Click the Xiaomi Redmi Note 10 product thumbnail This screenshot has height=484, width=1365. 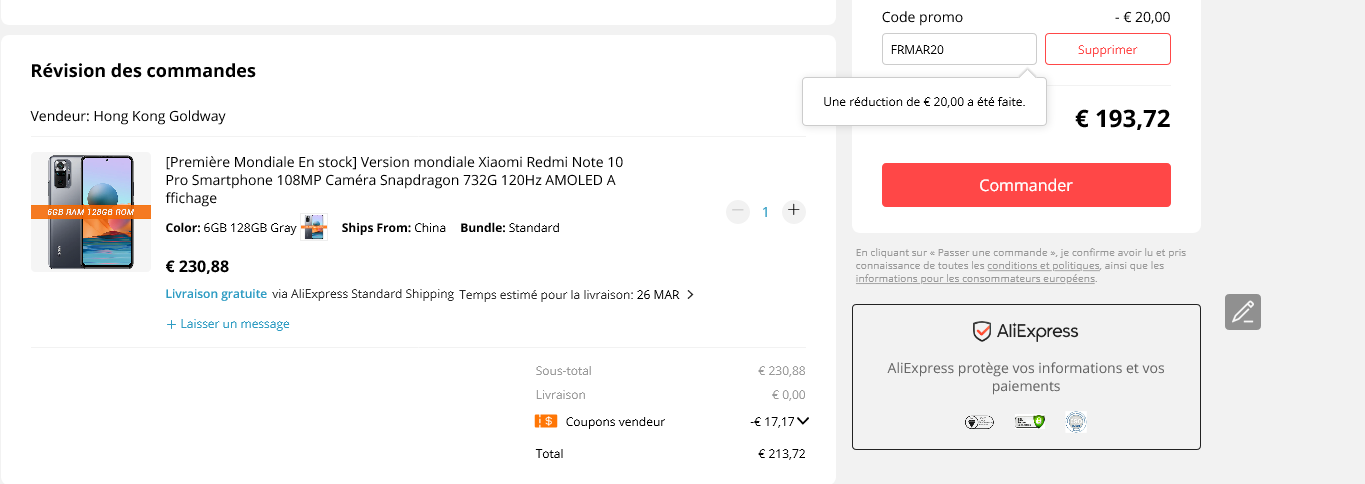tap(91, 212)
